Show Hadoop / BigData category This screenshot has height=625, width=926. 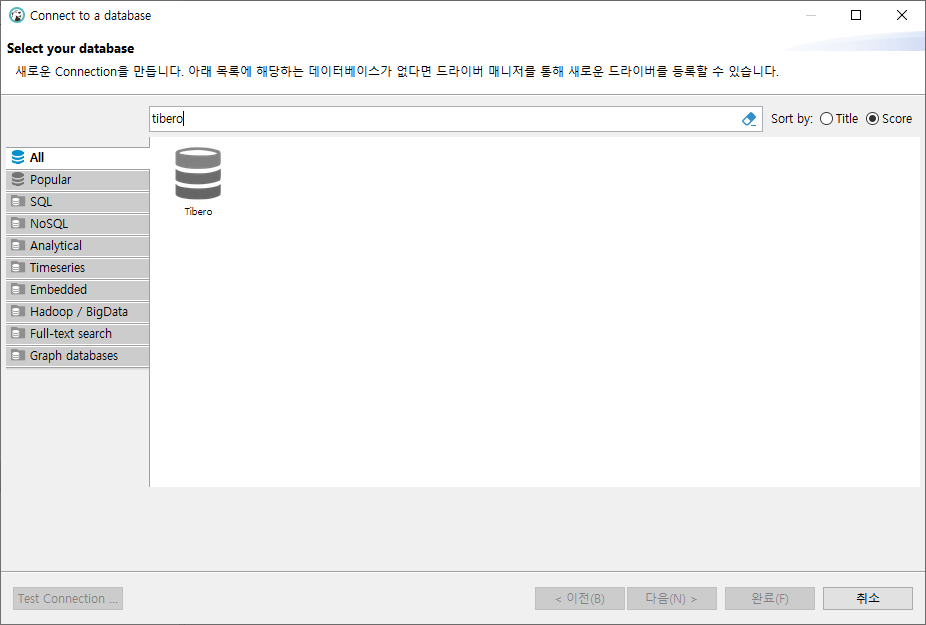click(x=77, y=312)
